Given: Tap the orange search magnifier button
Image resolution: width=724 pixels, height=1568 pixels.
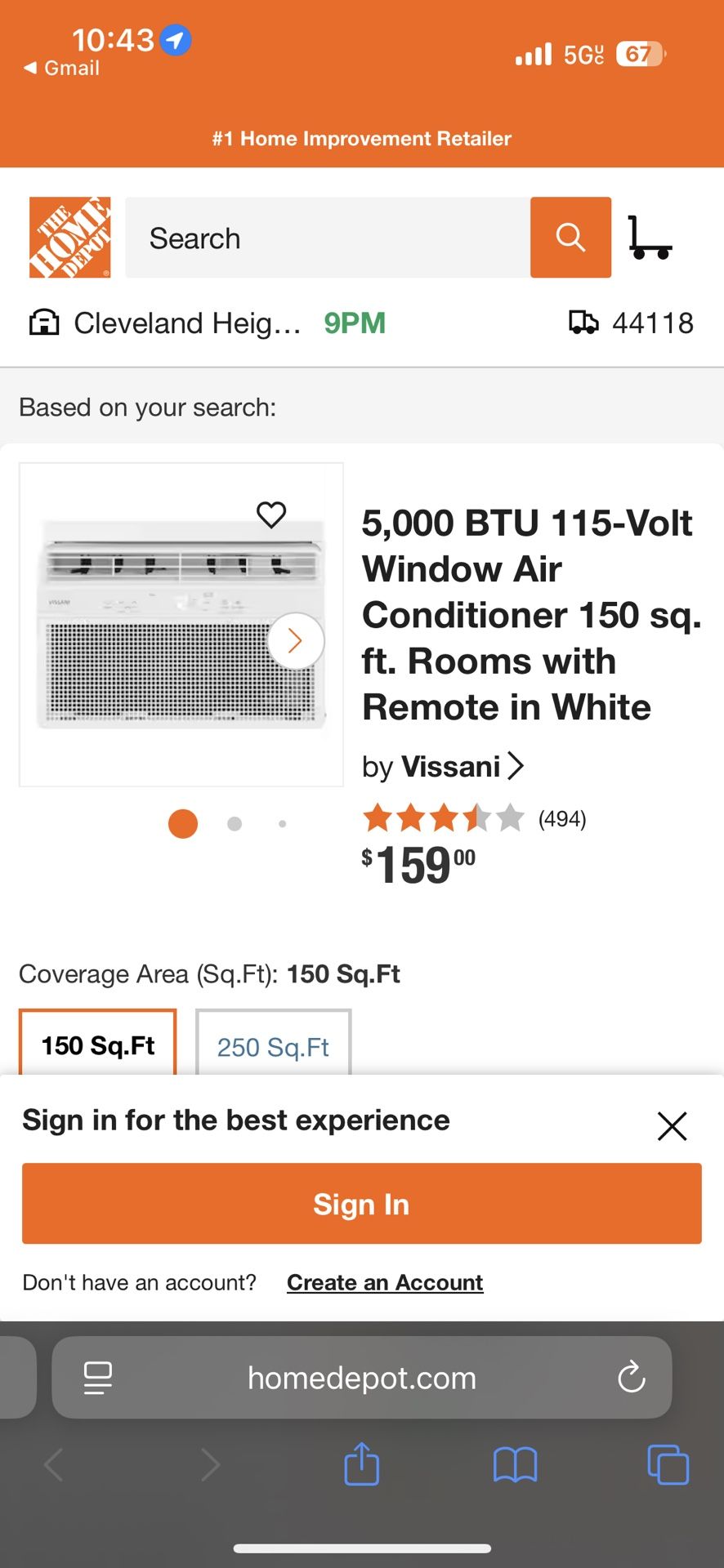Looking at the screenshot, I should click(x=570, y=238).
